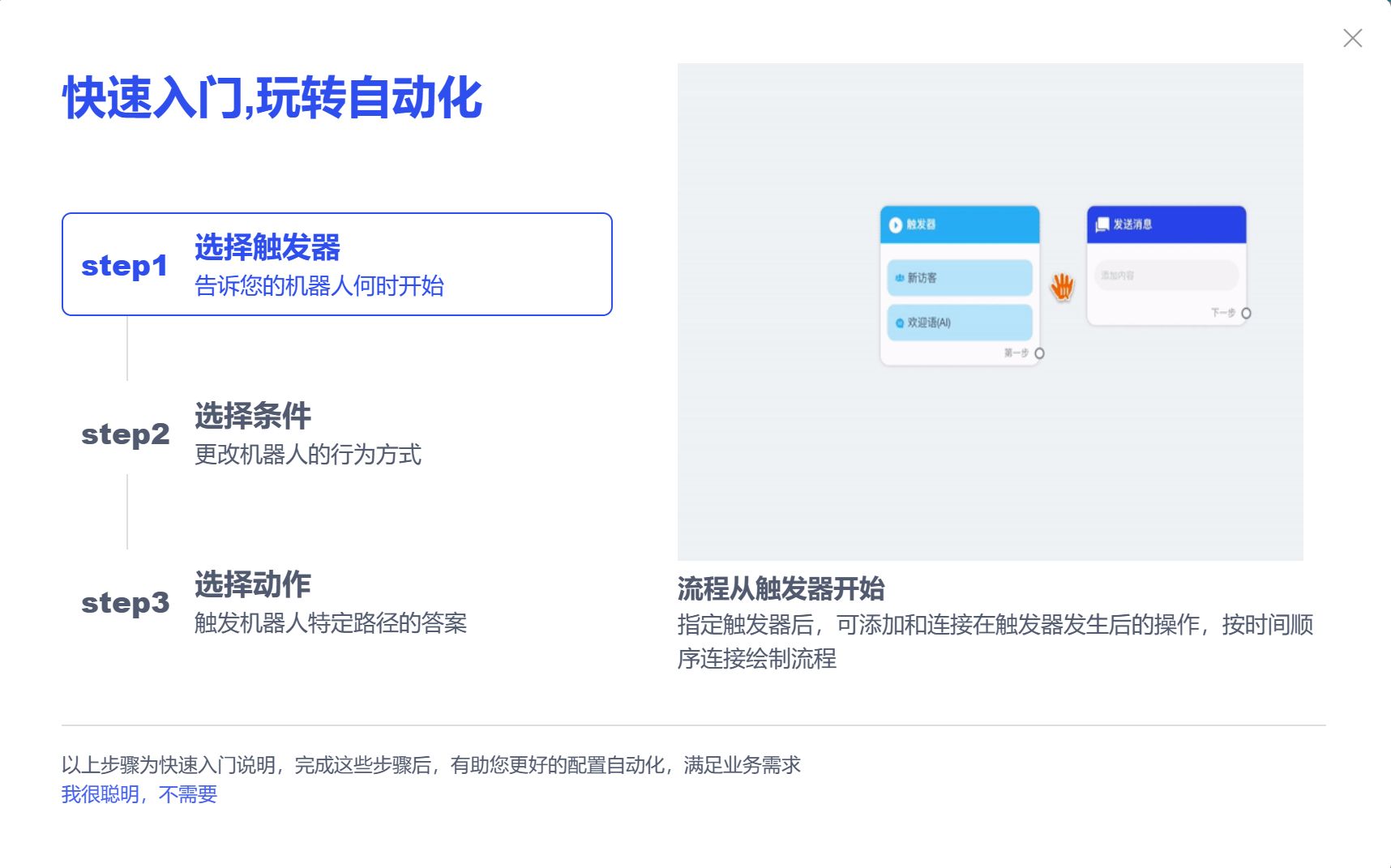Screen dimensions: 1391x868
Task: Click 告诉您的机器人何时开始 description
Action: pos(319,286)
